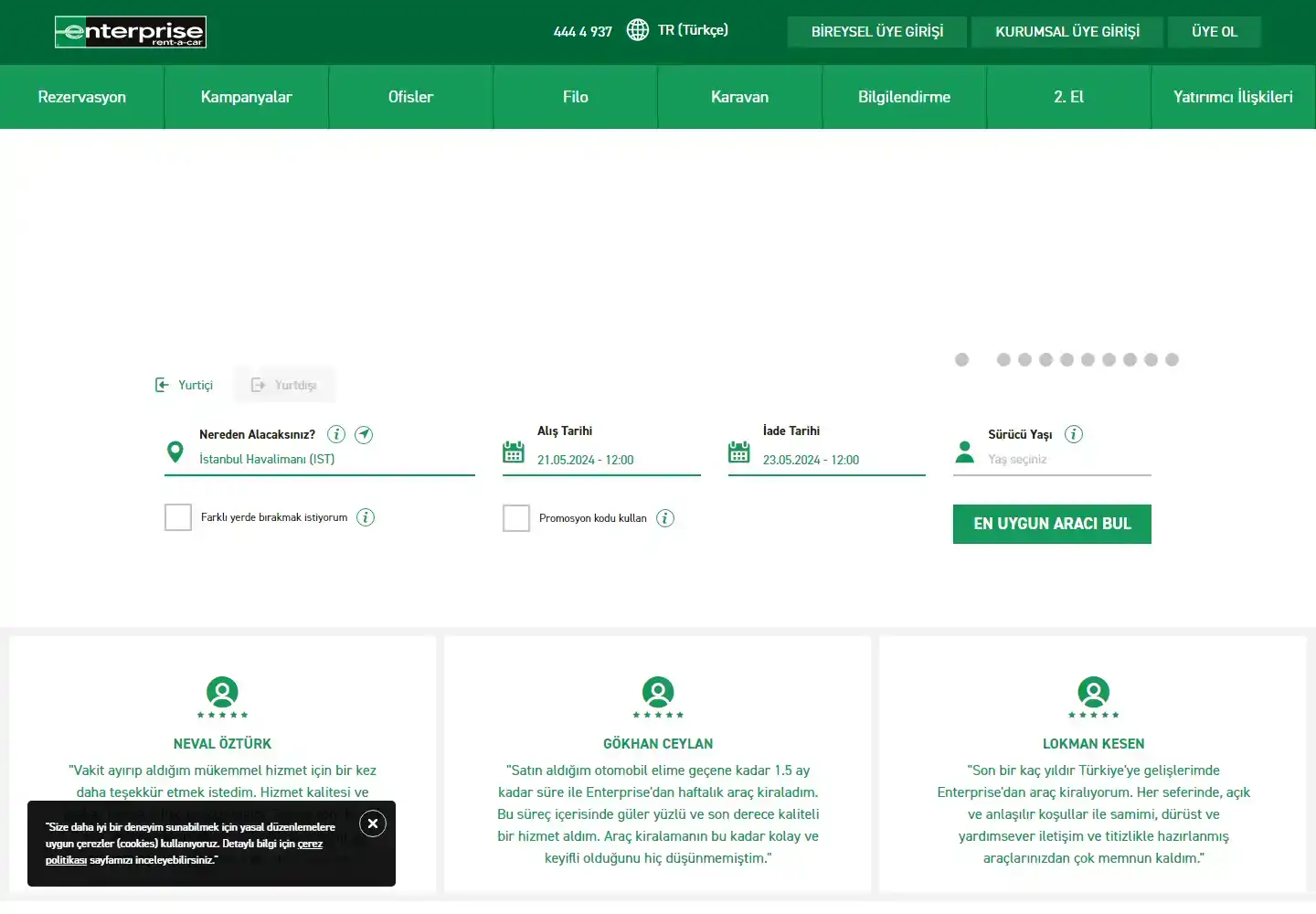Click the Yurtdışı arrow icon
This screenshot has width=1316, height=914.
click(x=258, y=385)
